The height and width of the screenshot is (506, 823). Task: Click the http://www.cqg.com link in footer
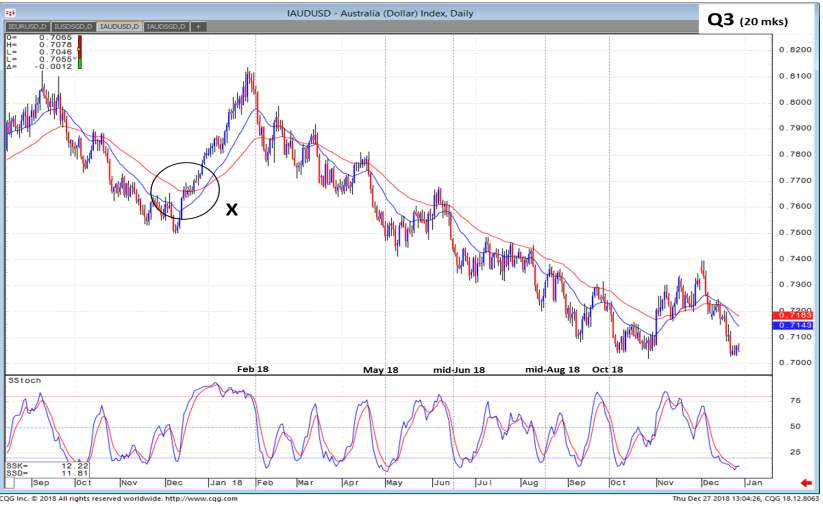click(x=201, y=499)
